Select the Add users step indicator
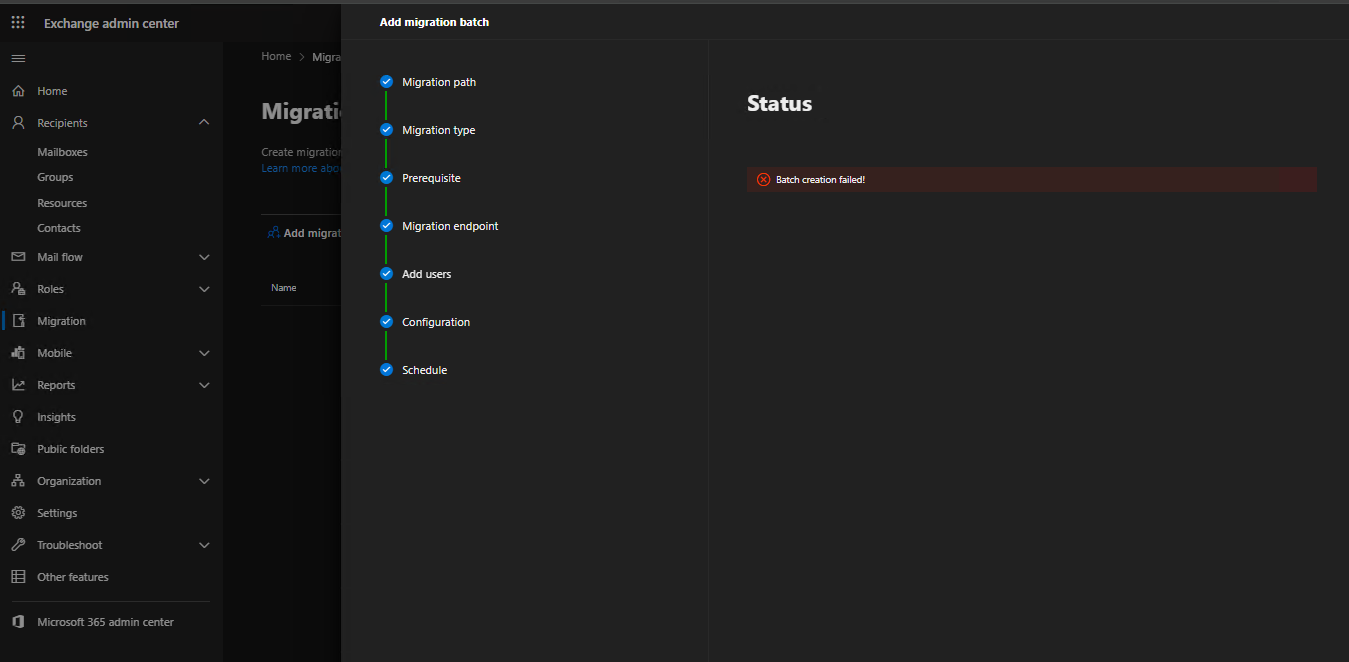 tap(386, 273)
